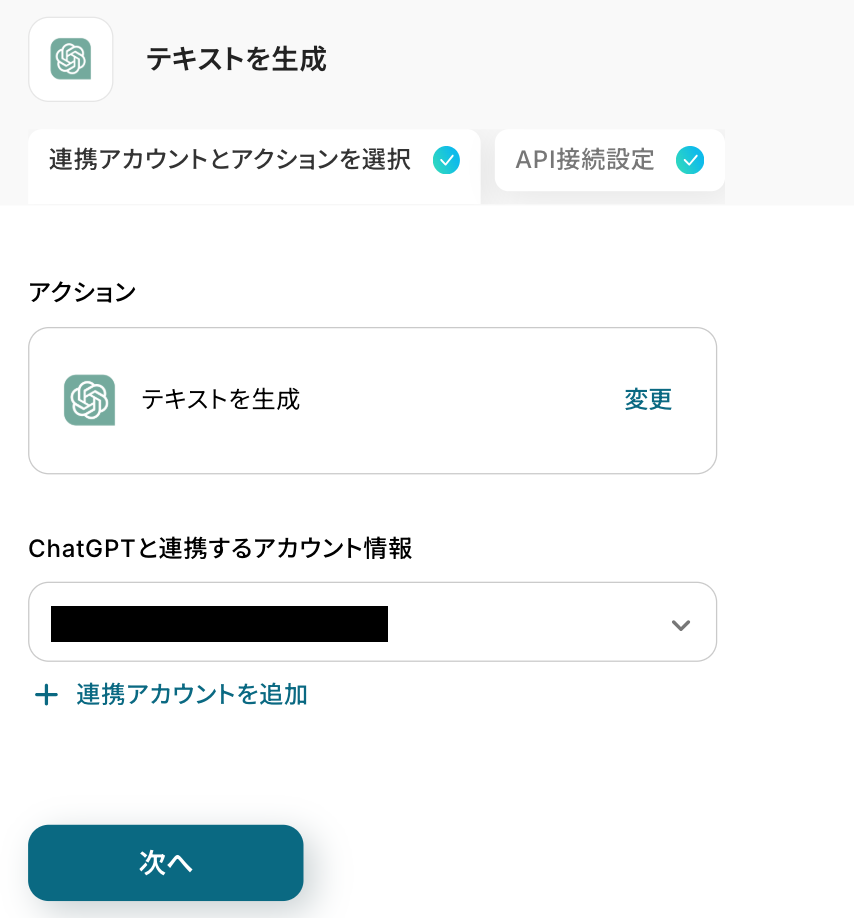Click the empty space inside the action card
Screen dimensions: 854x918
[x=450, y=400]
